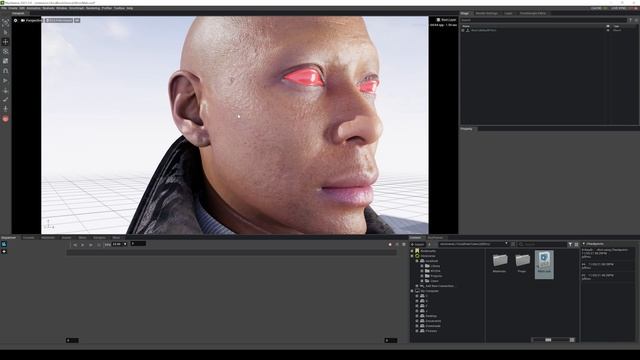
Task: Click the red record icon in left toolbar
Action: [x=5, y=119]
